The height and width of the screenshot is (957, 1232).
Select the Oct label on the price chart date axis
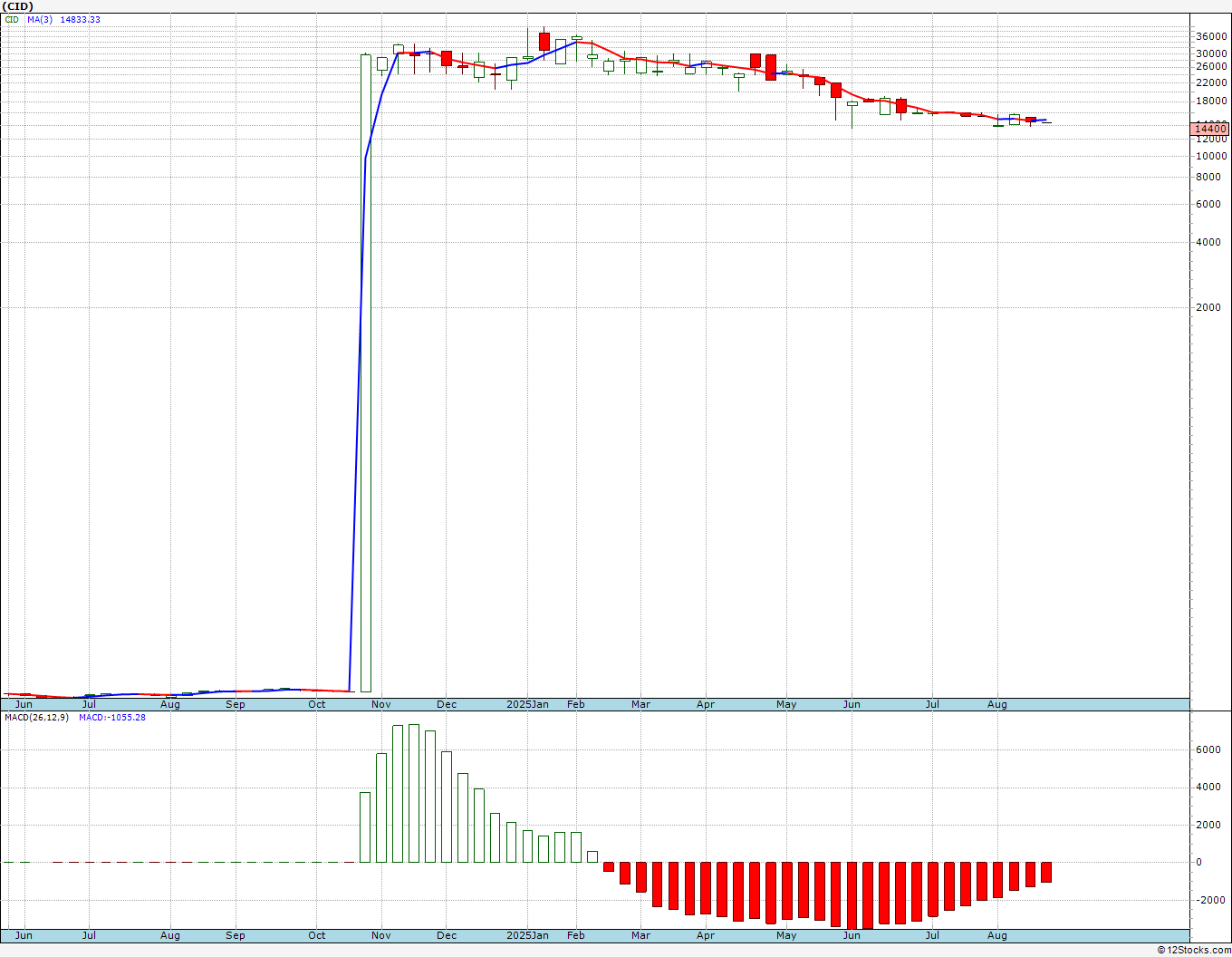[317, 704]
